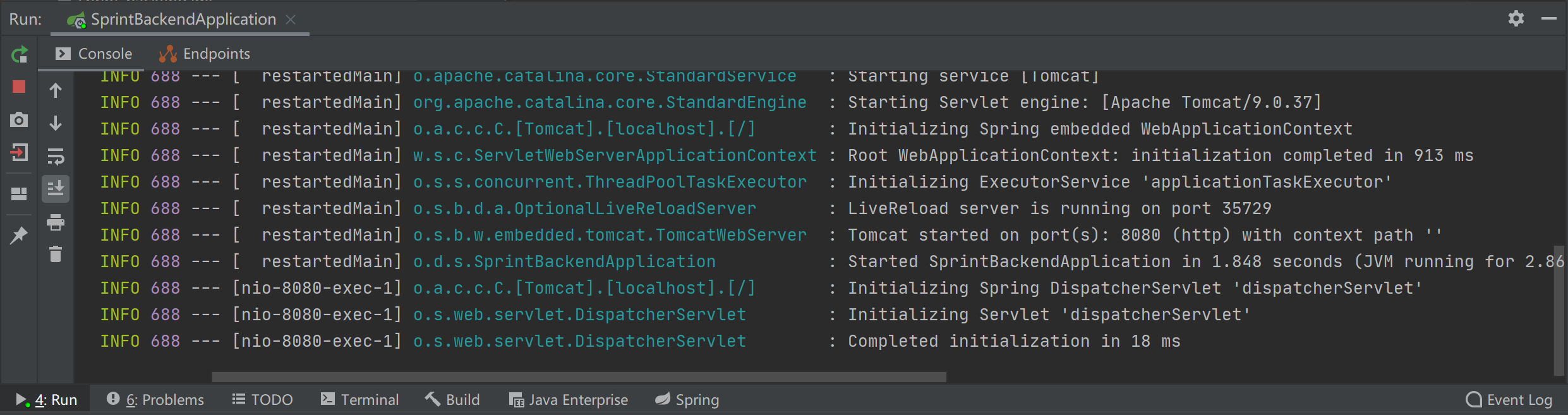Click the 'Tomcat started on port(s): 8080' log line
The height and width of the screenshot is (415, 1568).
tap(1145, 235)
